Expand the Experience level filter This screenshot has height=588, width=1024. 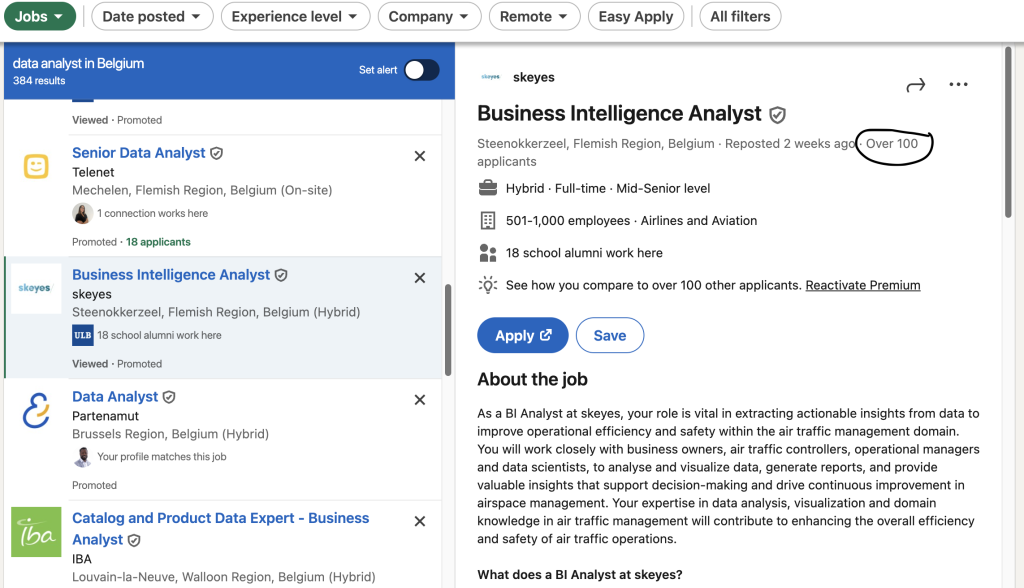295,16
